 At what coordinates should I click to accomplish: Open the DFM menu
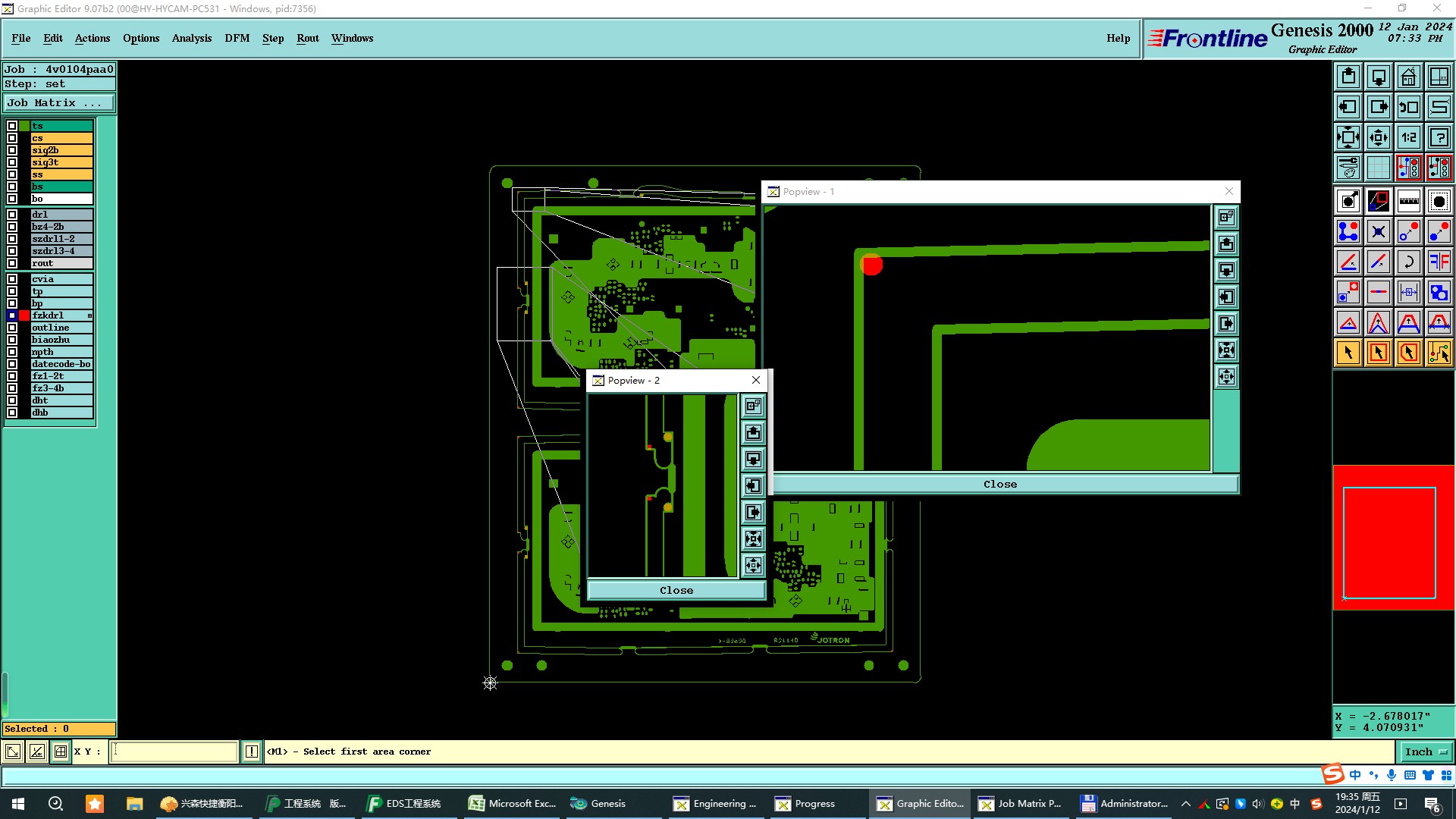point(237,38)
